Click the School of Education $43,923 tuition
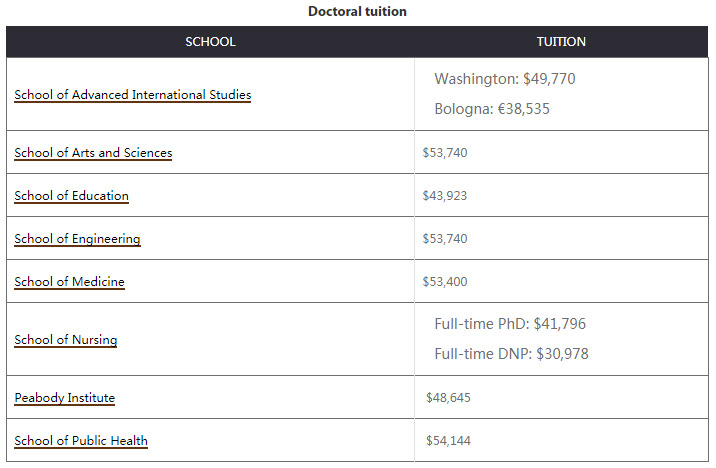This screenshot has height=468, width=716. click(x=445, y=196)
